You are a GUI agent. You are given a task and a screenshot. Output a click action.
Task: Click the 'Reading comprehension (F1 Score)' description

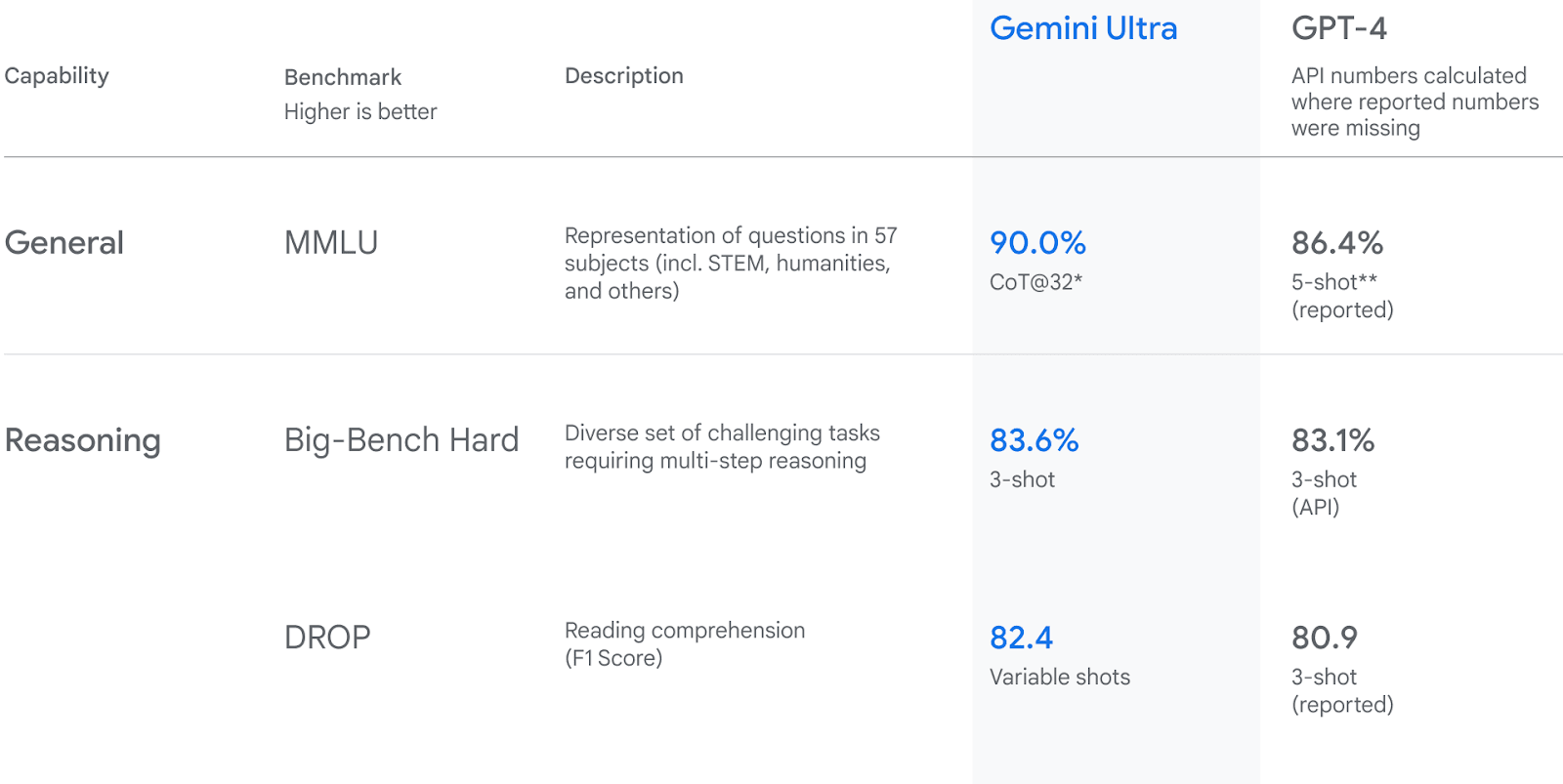point(684,644)
